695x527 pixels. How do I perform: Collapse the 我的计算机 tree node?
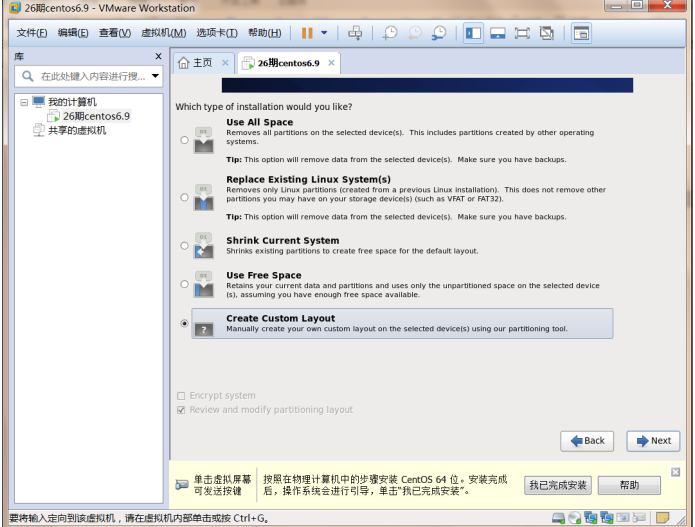coord(24,102)
